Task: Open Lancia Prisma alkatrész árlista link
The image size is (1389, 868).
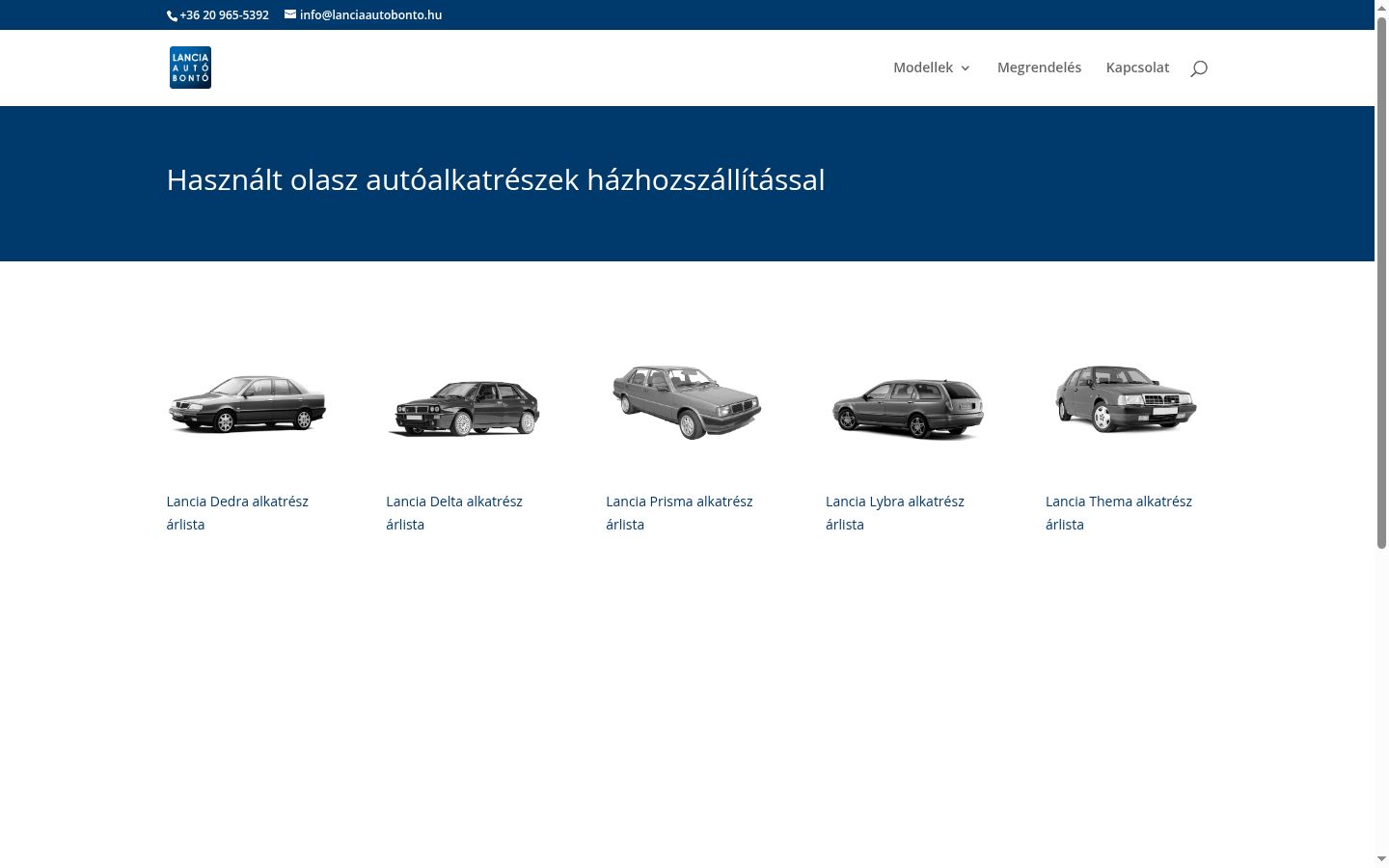Action: pyautogui.click(x=679, y=513)
